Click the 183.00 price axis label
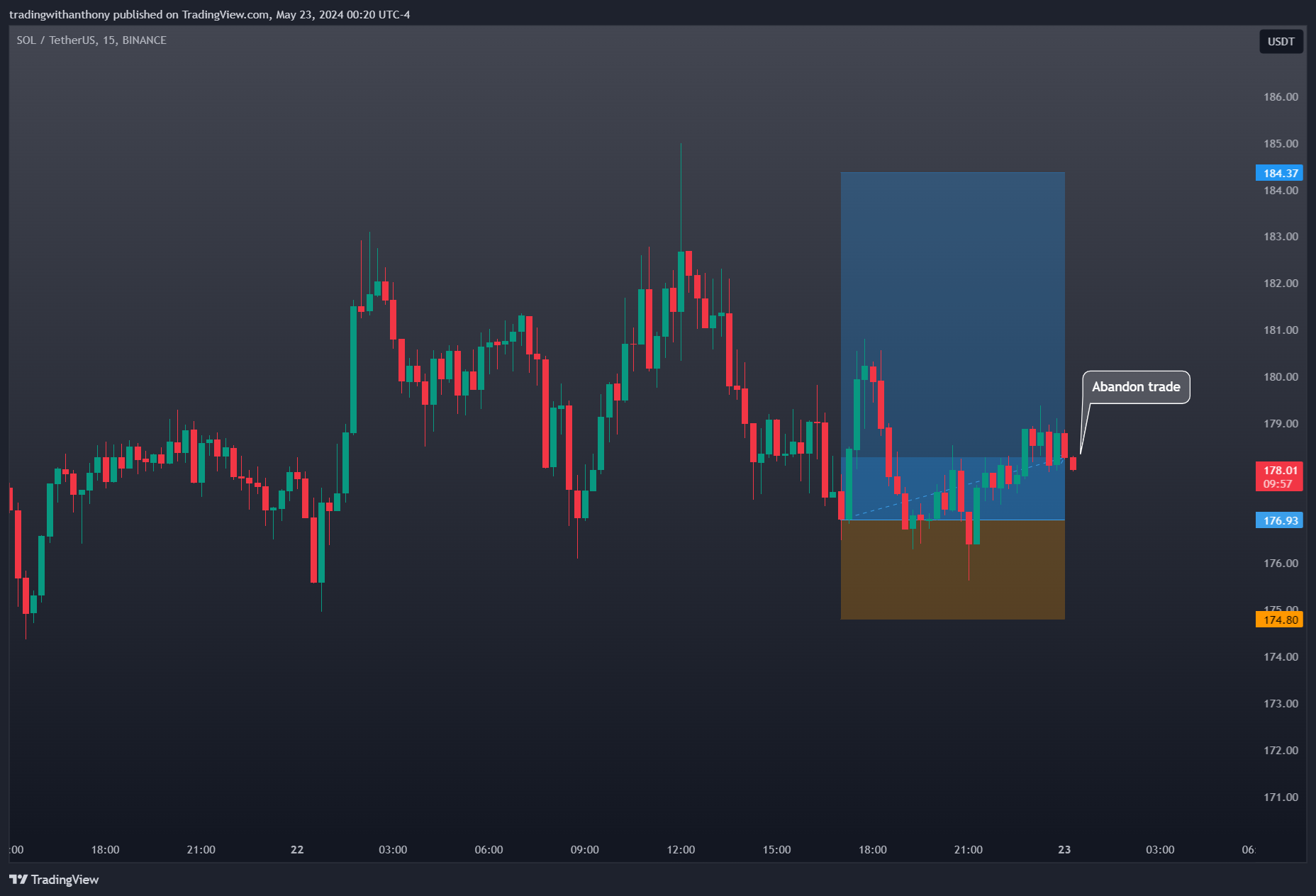Screen dimensions: 1316x896 point(1281,236)
